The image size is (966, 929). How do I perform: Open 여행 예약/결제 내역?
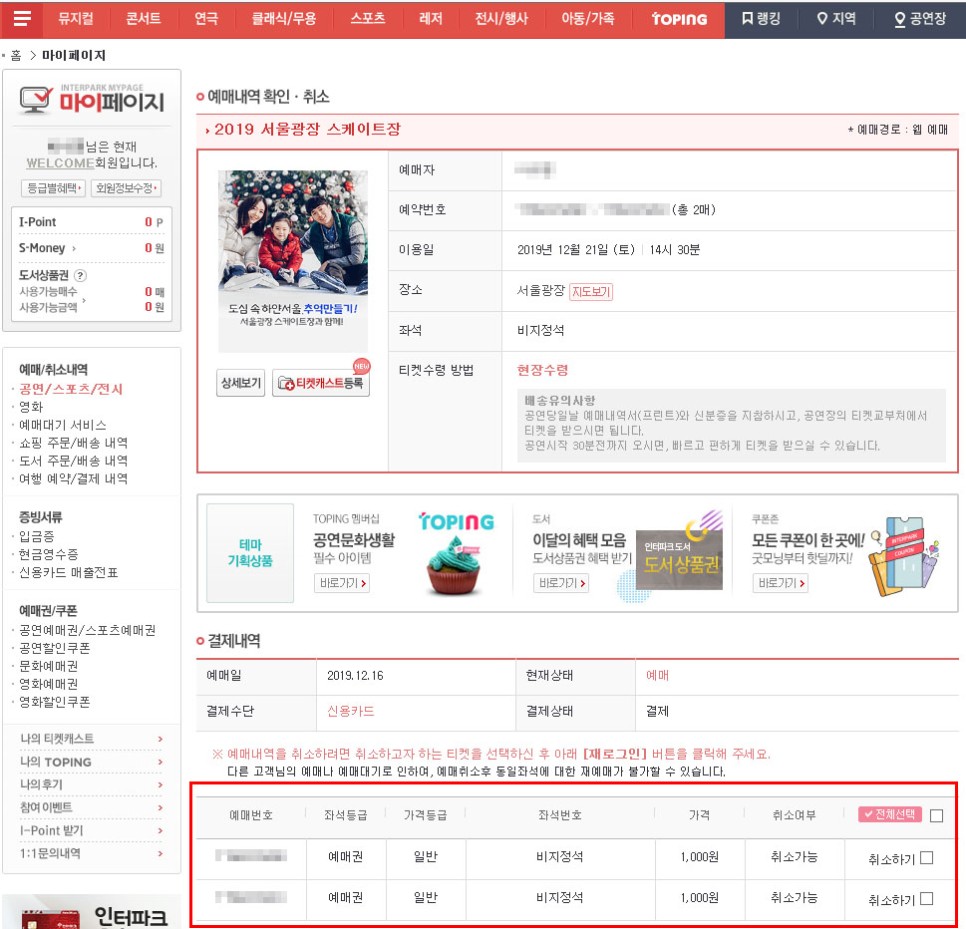[x=73, y=478]
